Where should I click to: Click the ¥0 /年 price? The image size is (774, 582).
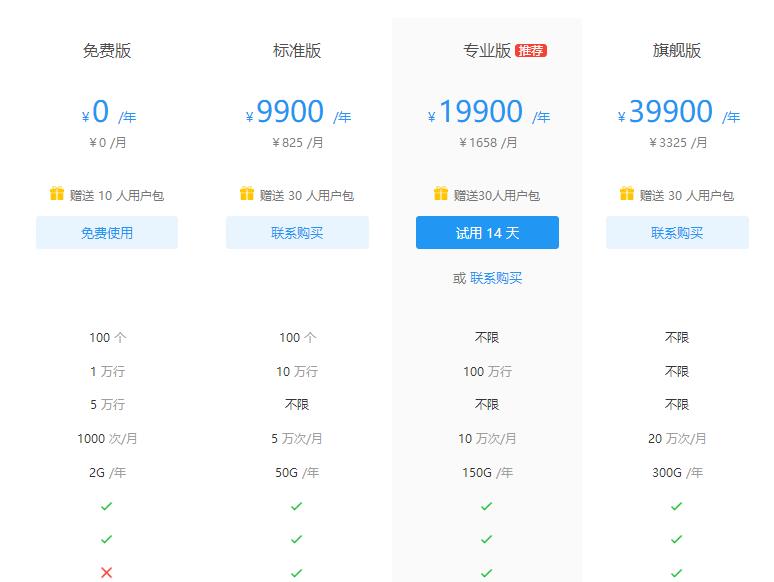109,112
